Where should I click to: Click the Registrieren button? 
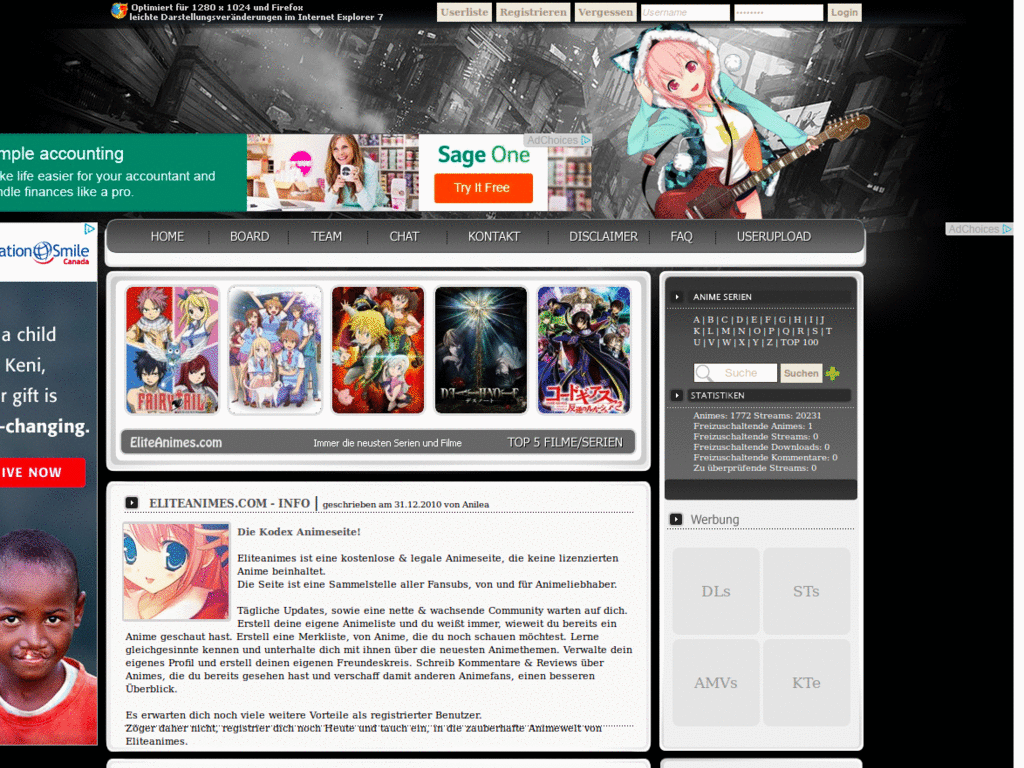click(533, 12)
